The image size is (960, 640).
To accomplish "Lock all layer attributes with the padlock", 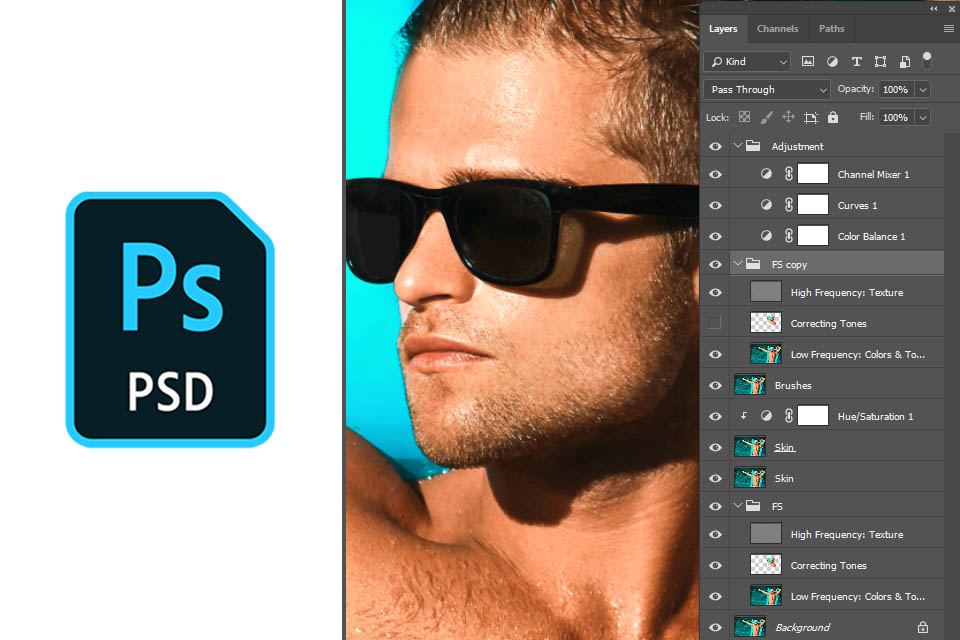I will 832,117.
